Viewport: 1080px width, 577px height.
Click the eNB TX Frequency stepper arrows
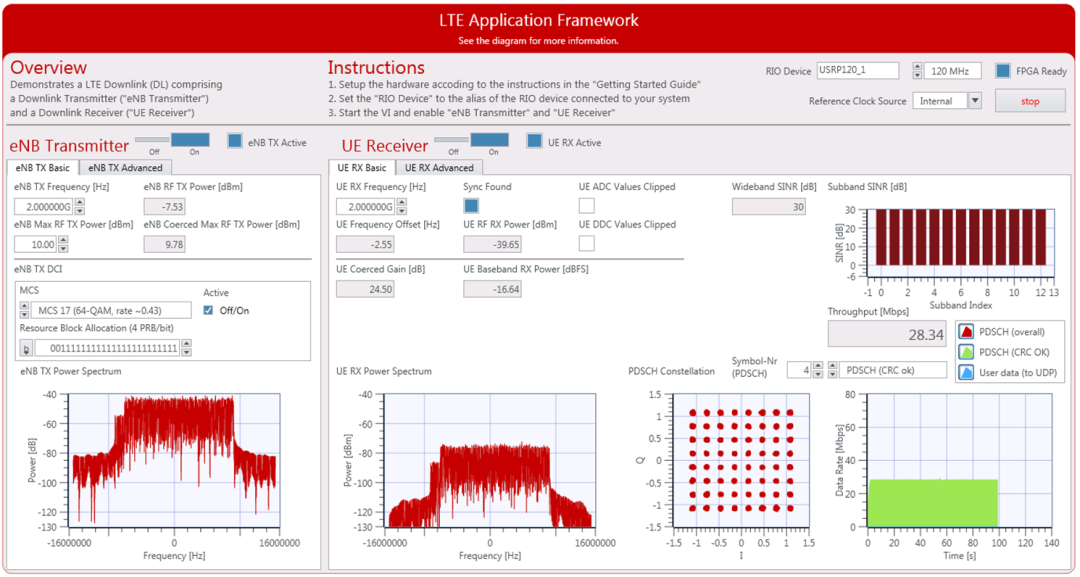coord(80,207)
